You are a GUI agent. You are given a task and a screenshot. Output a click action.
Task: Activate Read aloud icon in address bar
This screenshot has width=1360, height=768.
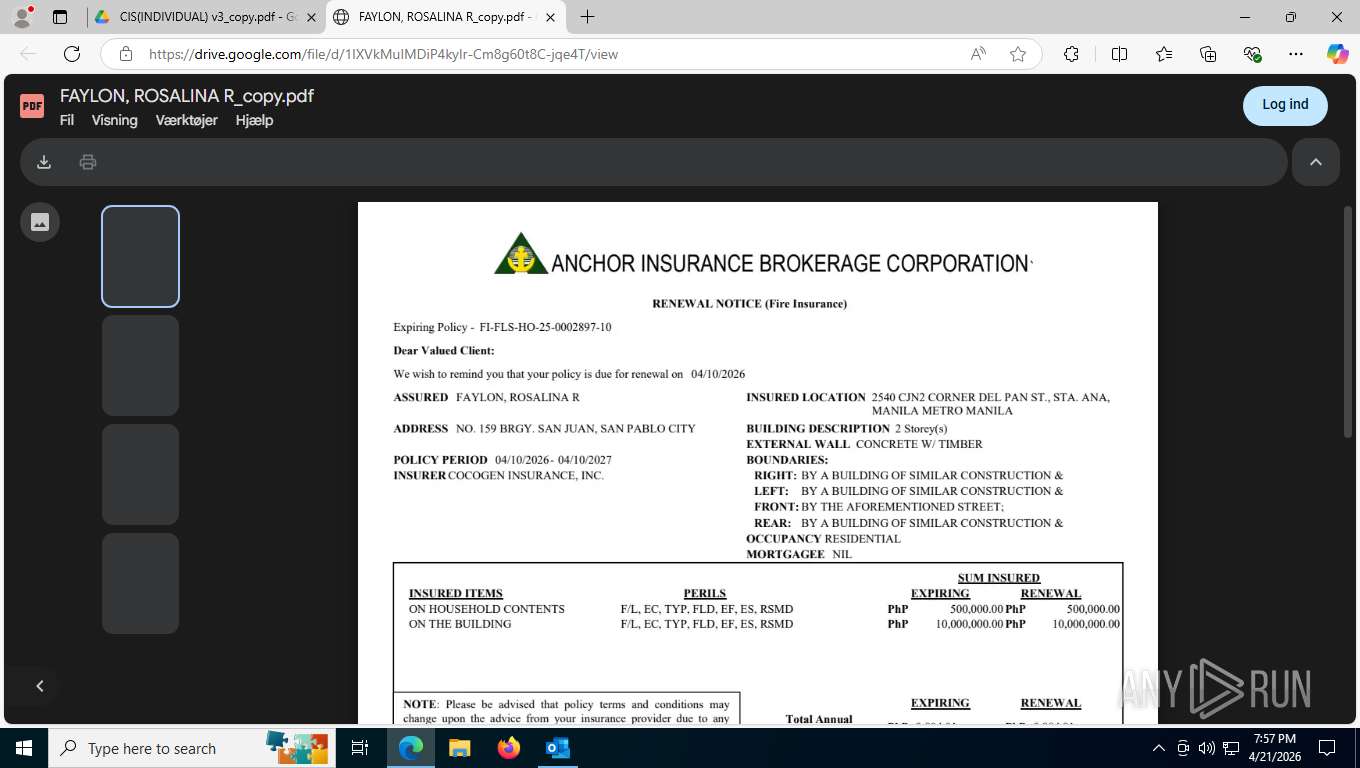pos(978,54)
